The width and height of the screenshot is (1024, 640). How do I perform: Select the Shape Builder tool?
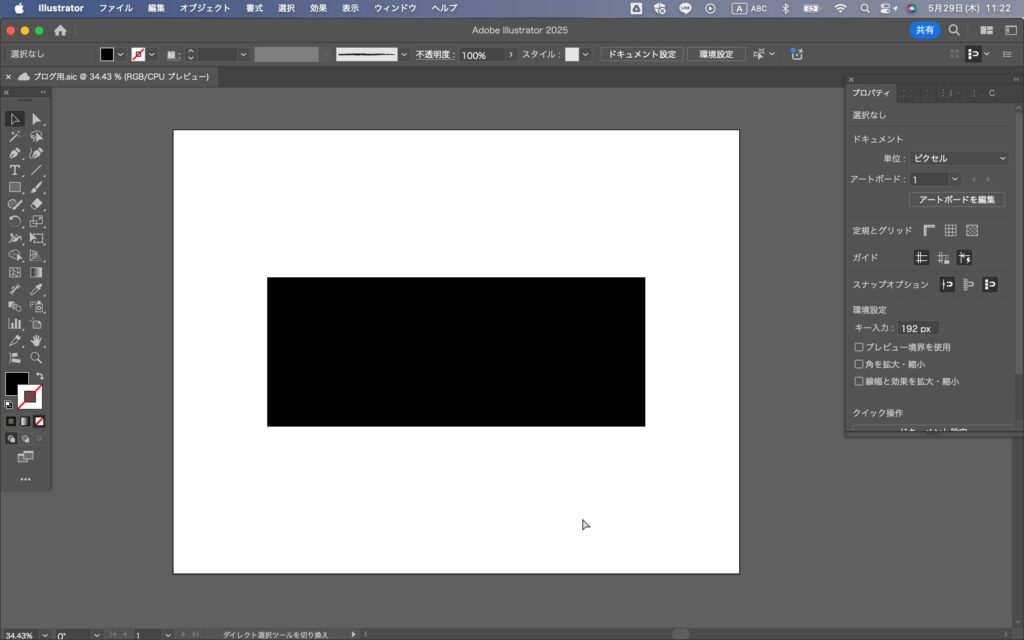coord(14,255)
